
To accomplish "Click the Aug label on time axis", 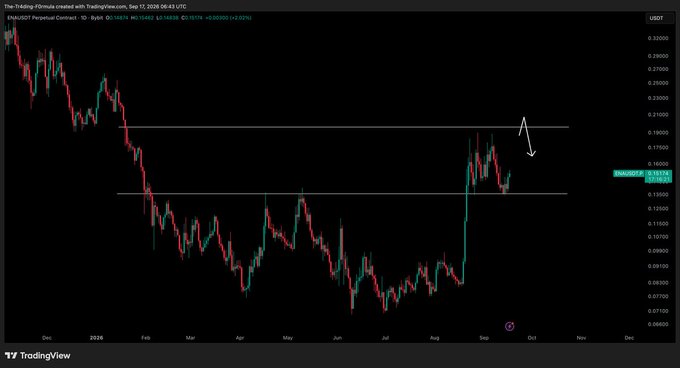I will tap(434, 338).
